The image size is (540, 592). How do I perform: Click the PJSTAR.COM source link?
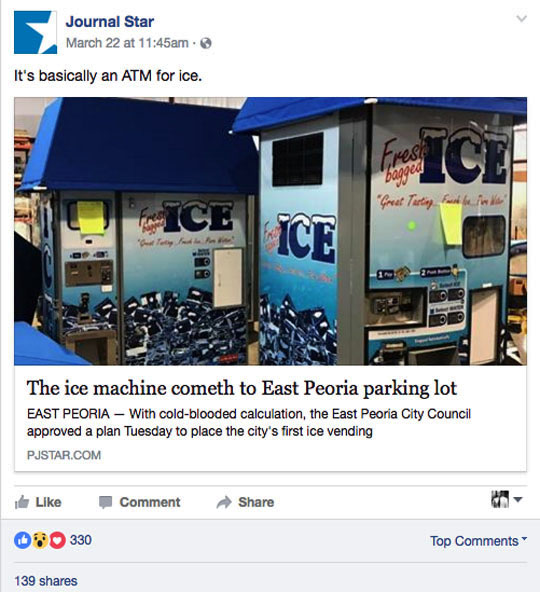click(64, 455)
